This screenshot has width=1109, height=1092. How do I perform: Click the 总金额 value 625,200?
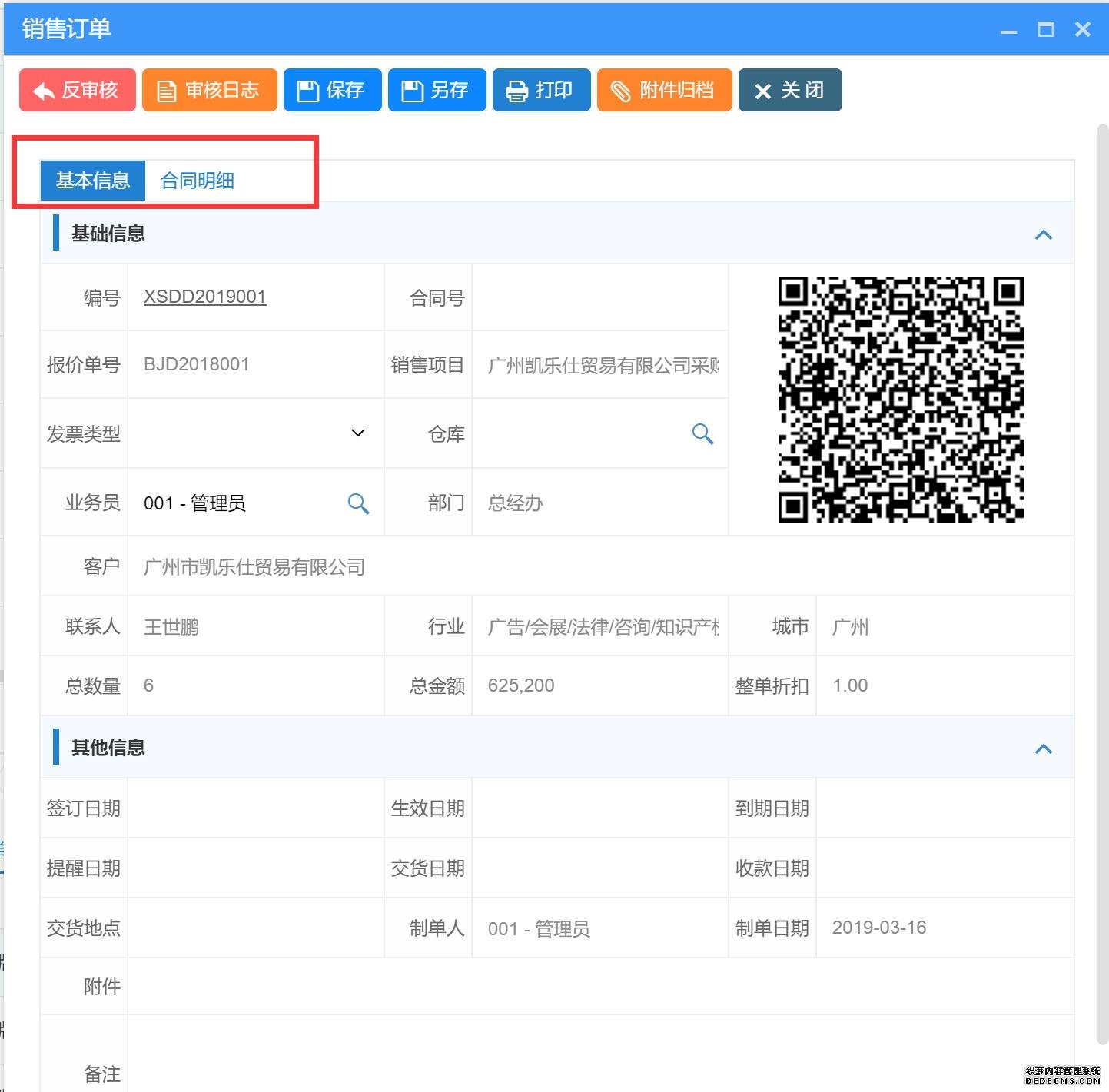point(521,685)
